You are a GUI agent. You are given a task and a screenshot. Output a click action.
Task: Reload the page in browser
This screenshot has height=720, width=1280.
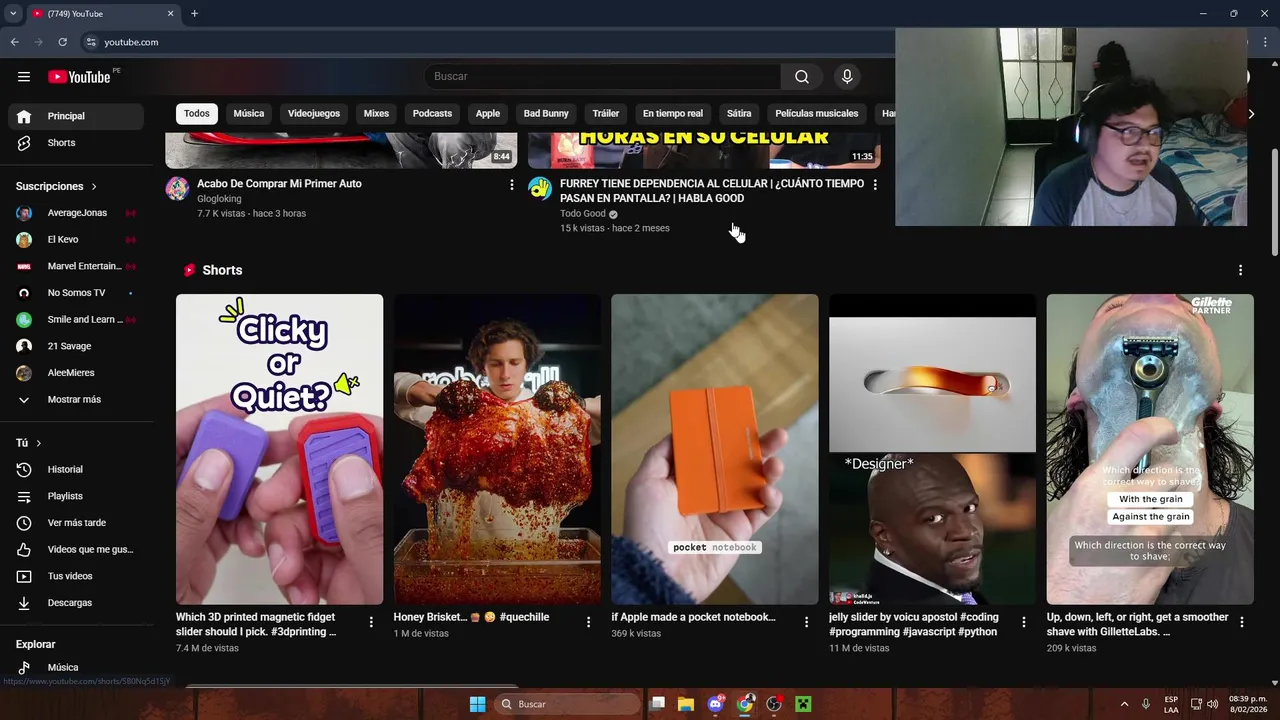pos(62,42)
